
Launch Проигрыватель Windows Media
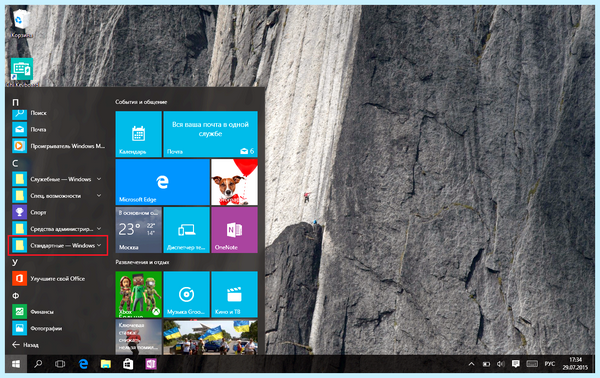[57, 146]
